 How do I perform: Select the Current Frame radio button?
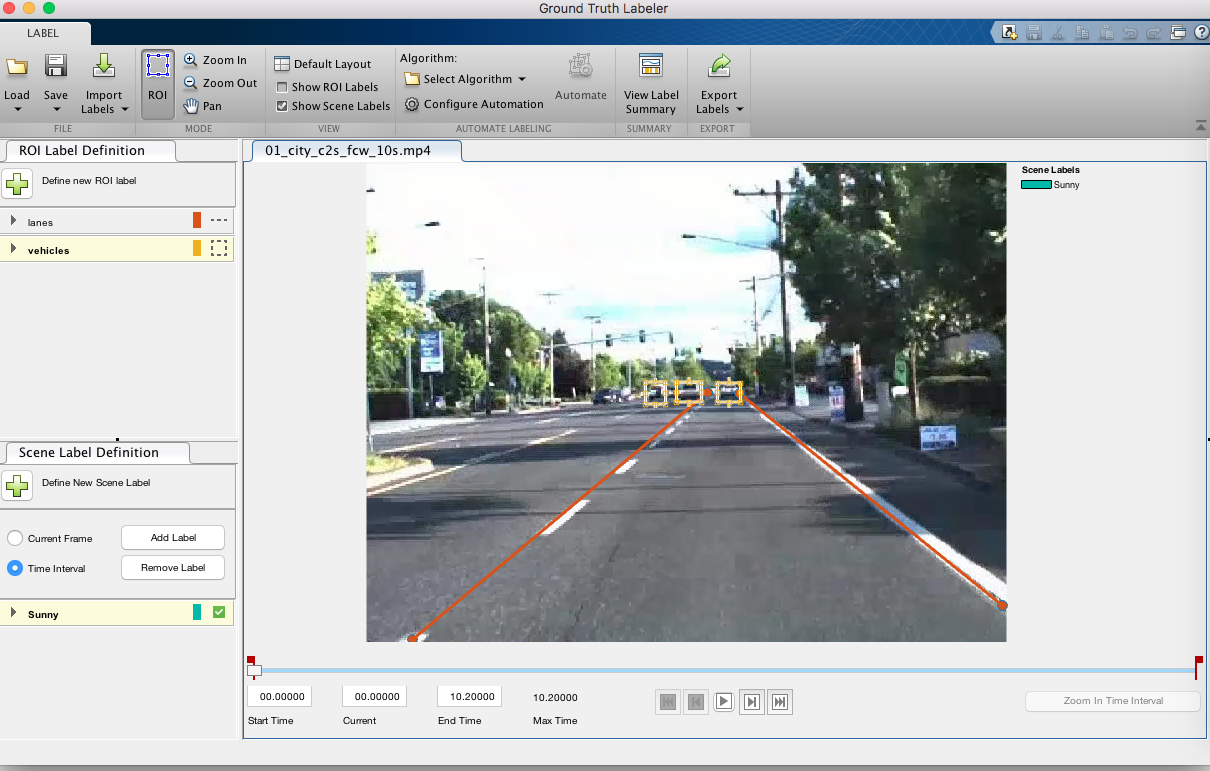tap(15, 539)
